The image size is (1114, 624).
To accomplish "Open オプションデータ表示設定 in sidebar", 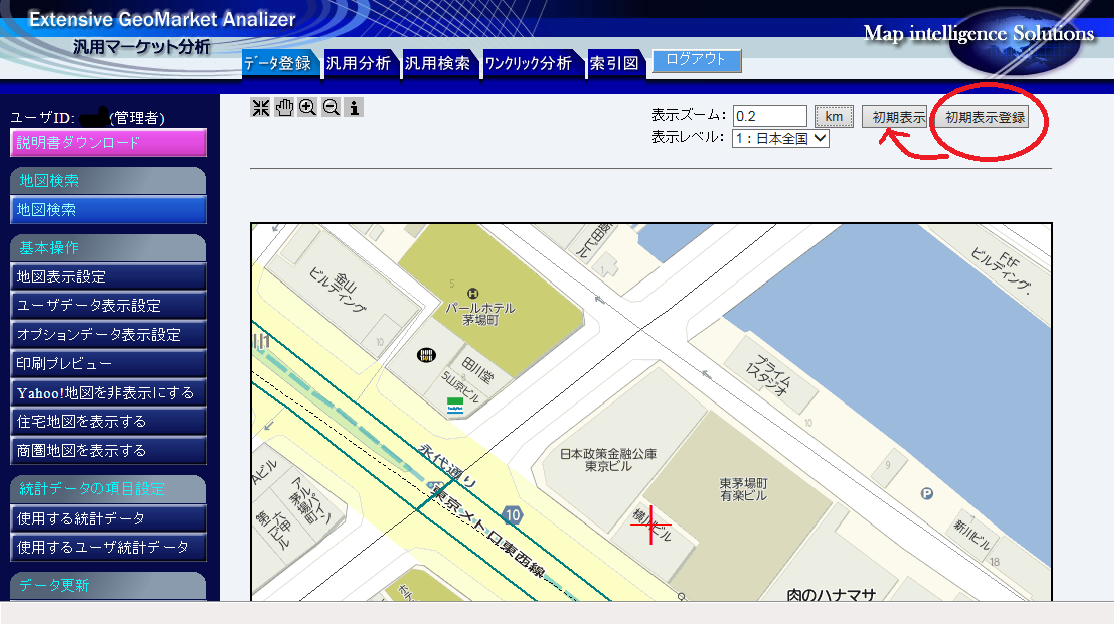I will [109, 335].
